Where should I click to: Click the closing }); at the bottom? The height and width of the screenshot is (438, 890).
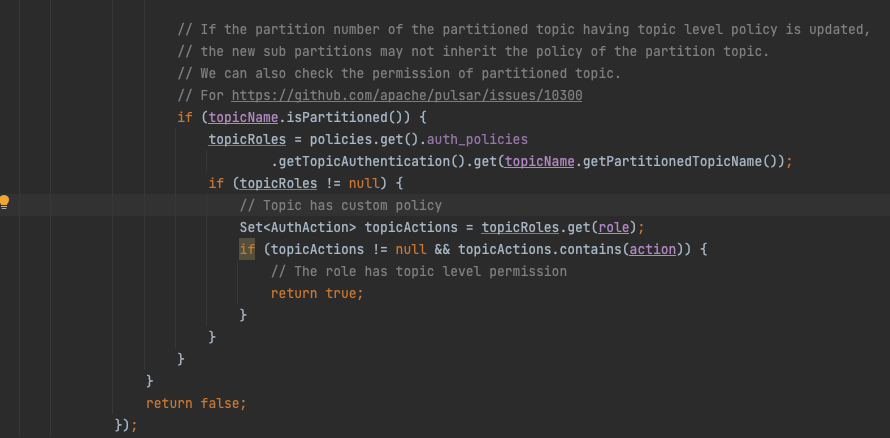126,425
